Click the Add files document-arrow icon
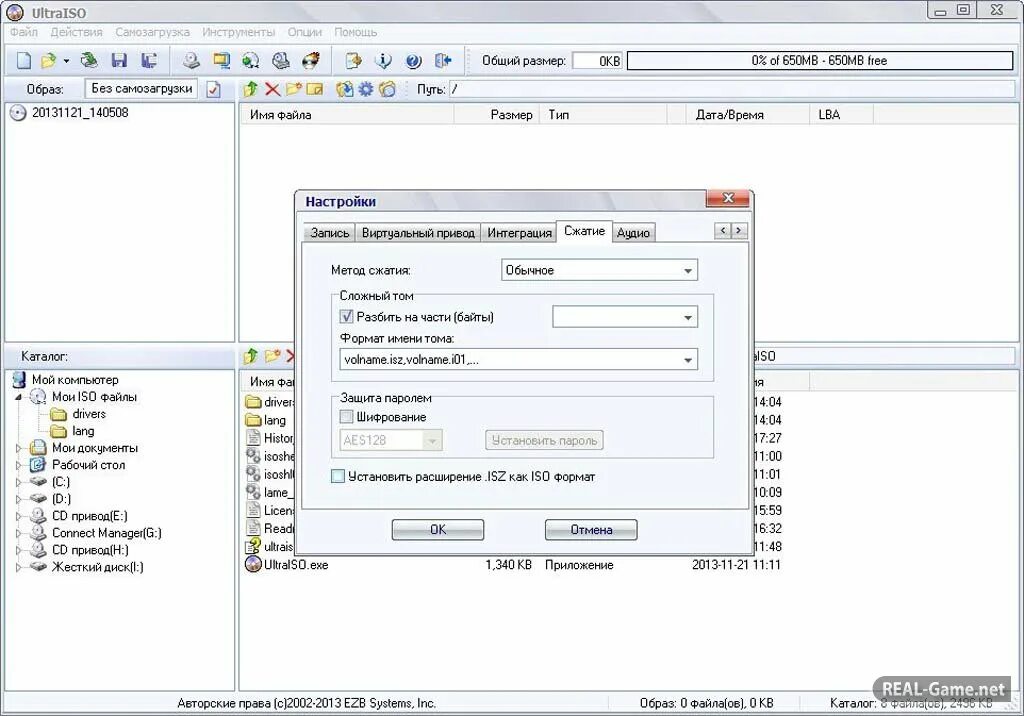This screenshot has width=1024, height=716. click(x=353, y=61)
